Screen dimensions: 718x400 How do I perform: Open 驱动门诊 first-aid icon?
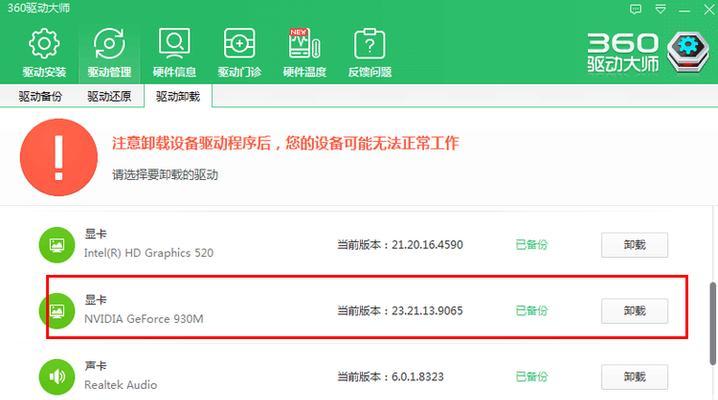(x=239, y=43)
